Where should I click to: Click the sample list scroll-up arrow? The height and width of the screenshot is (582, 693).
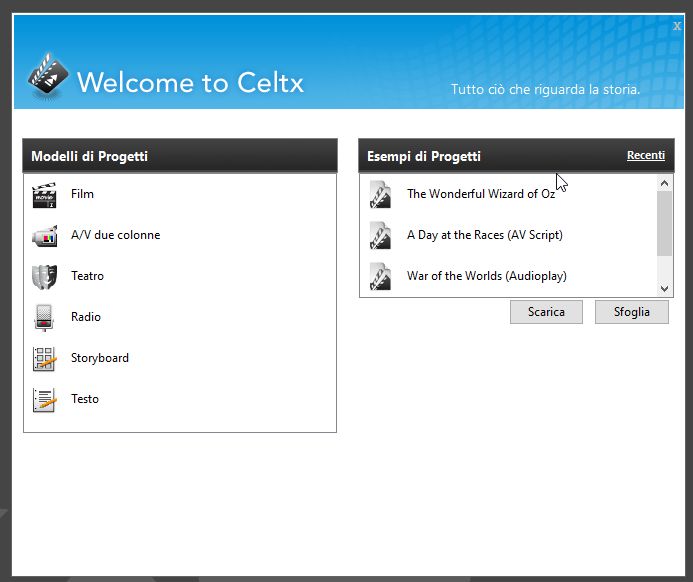(664, 183)
